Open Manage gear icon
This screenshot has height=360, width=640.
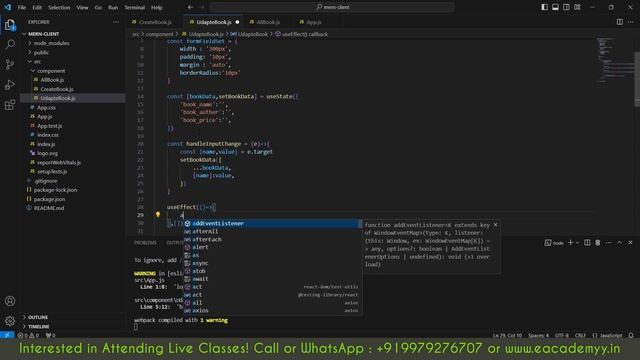[10, 321]
